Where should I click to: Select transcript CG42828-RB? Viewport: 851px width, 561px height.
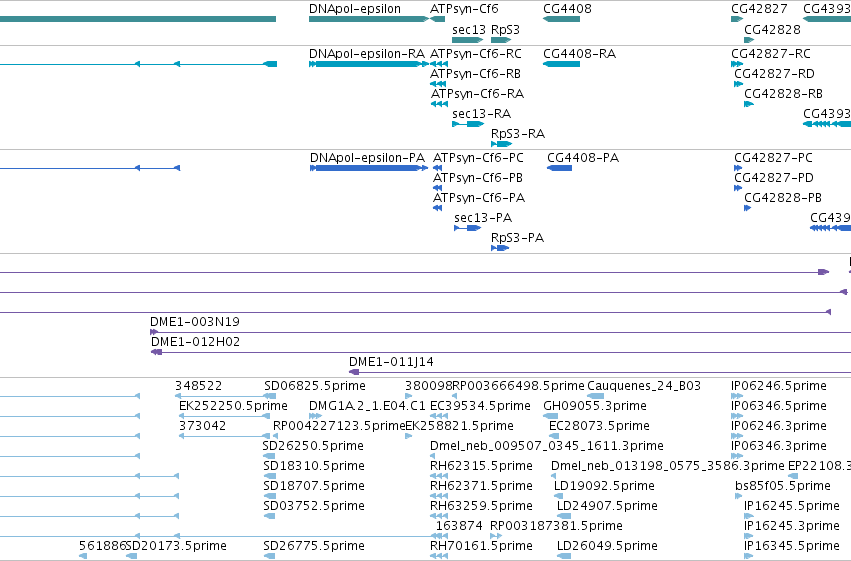[x=749, y=104]
